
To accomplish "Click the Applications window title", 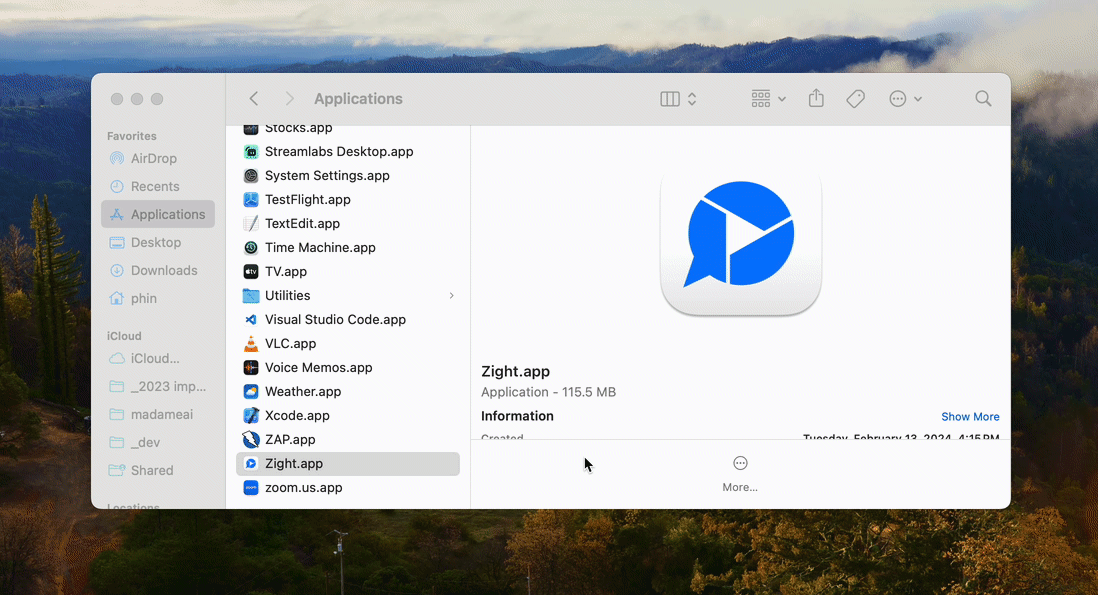I will click(358, 99).
